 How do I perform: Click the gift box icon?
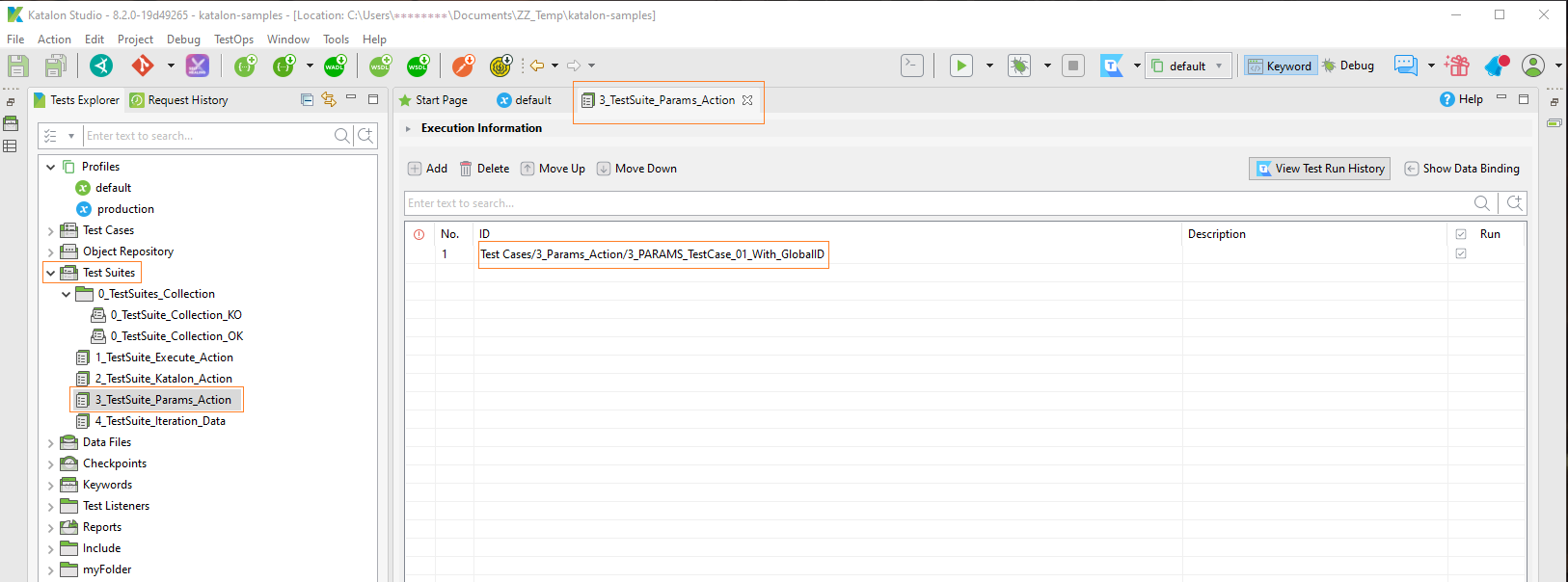[x=1457, y=66]
